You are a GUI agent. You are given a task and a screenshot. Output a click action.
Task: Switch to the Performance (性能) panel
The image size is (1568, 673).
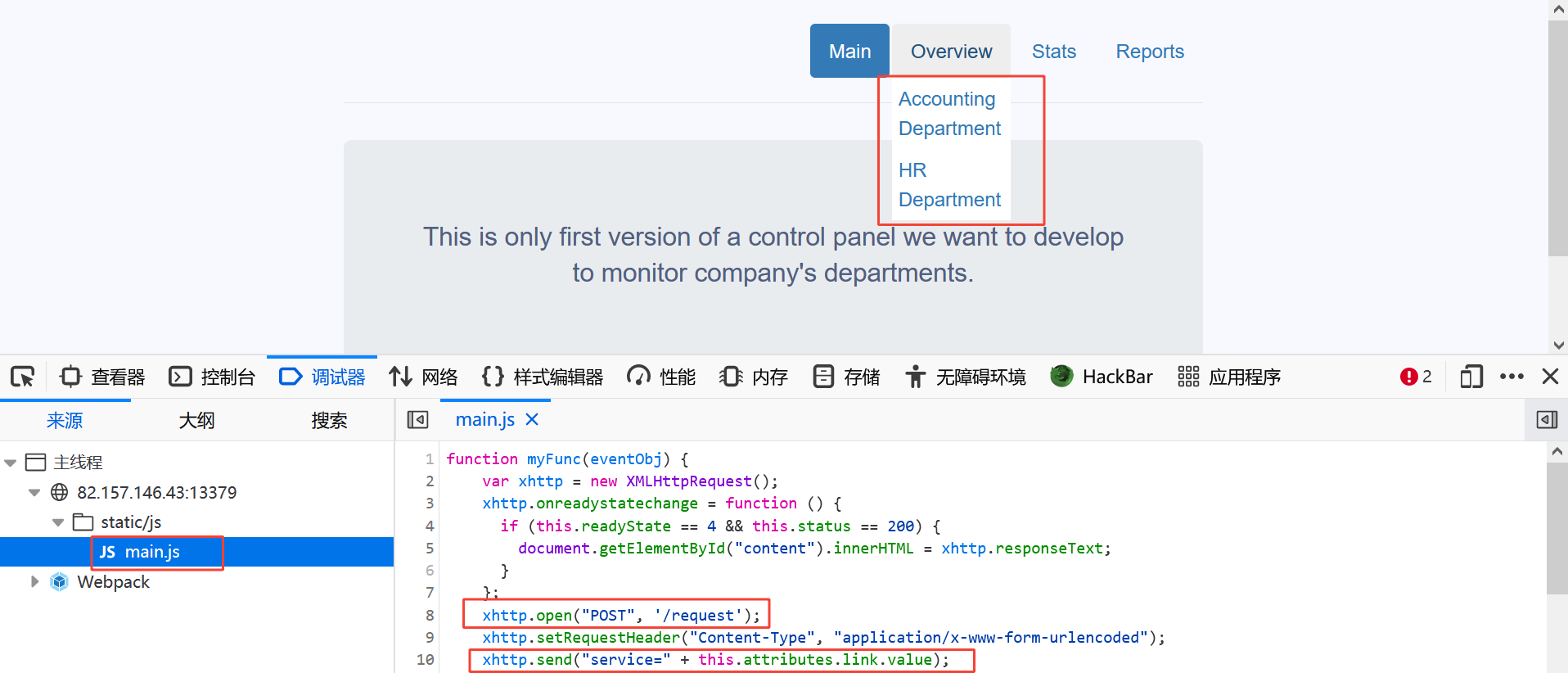[661, 377]
